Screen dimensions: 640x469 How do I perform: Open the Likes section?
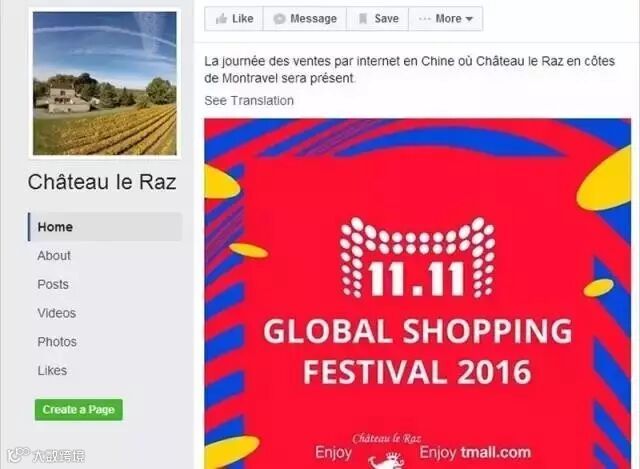coord(52,371)
